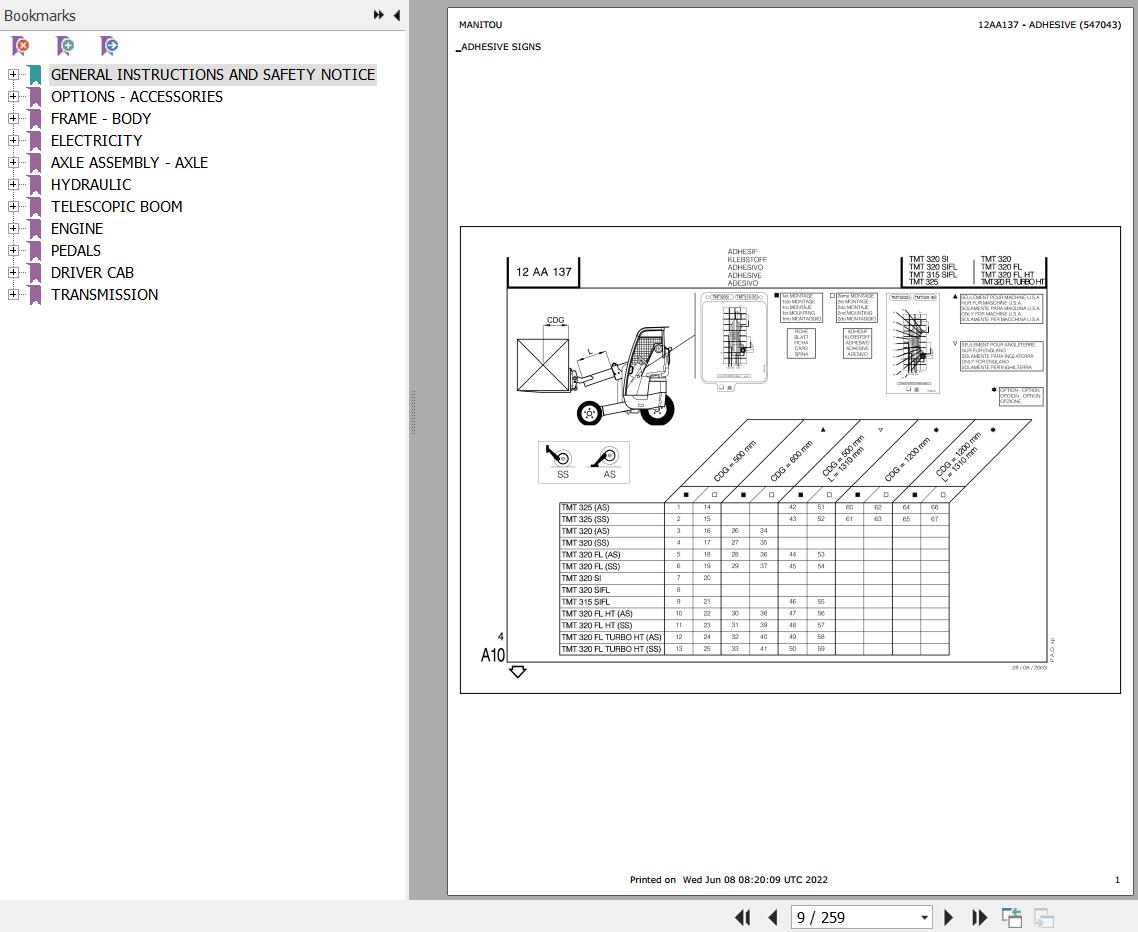This screenshot has width=1138, height=932.
Task: Expand the AXLE ASSEMBLY - AXLE node
Action: pyautogui.click(x=12, y=162)
